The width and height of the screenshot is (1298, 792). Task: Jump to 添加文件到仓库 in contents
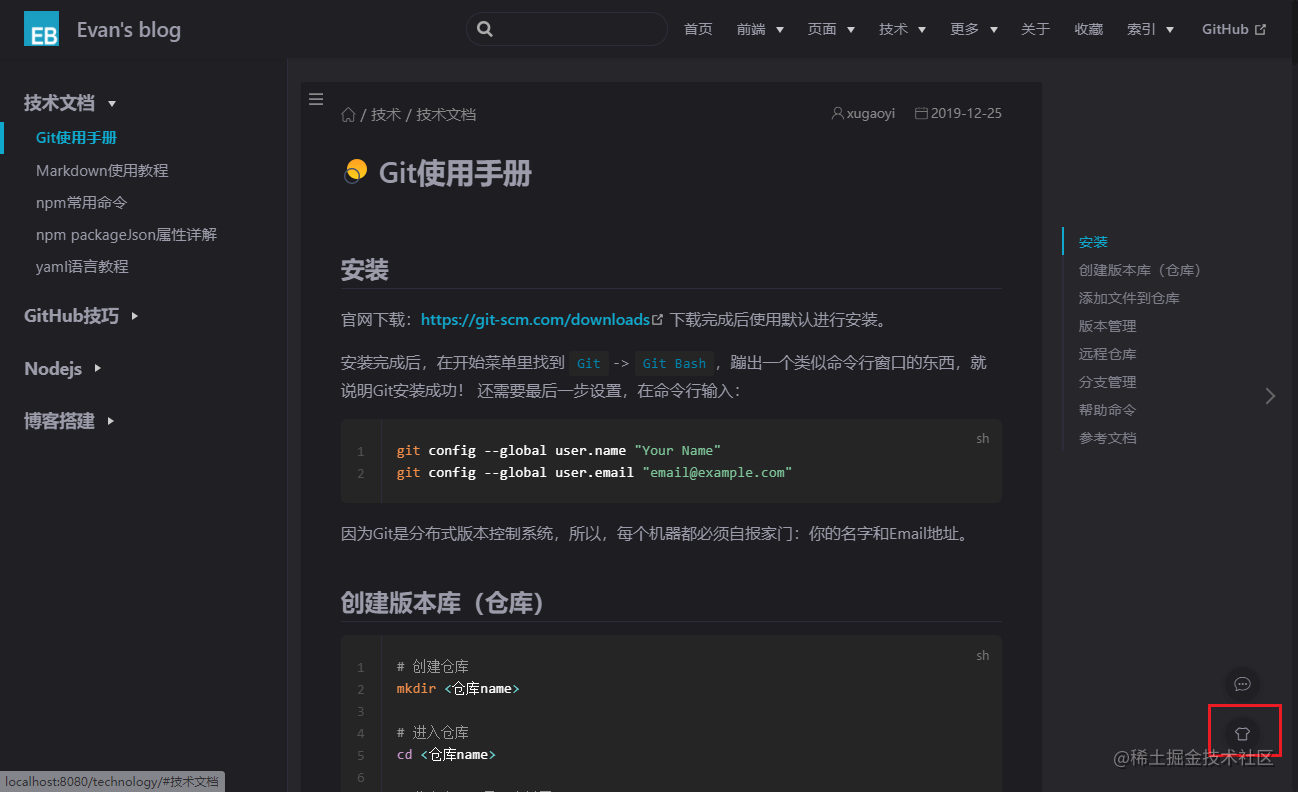1129,298
